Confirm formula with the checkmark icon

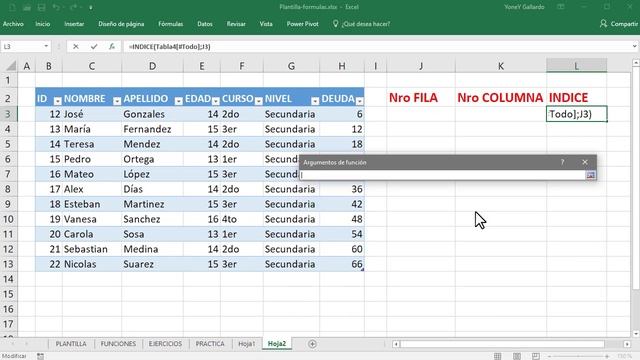coord(94,47)
